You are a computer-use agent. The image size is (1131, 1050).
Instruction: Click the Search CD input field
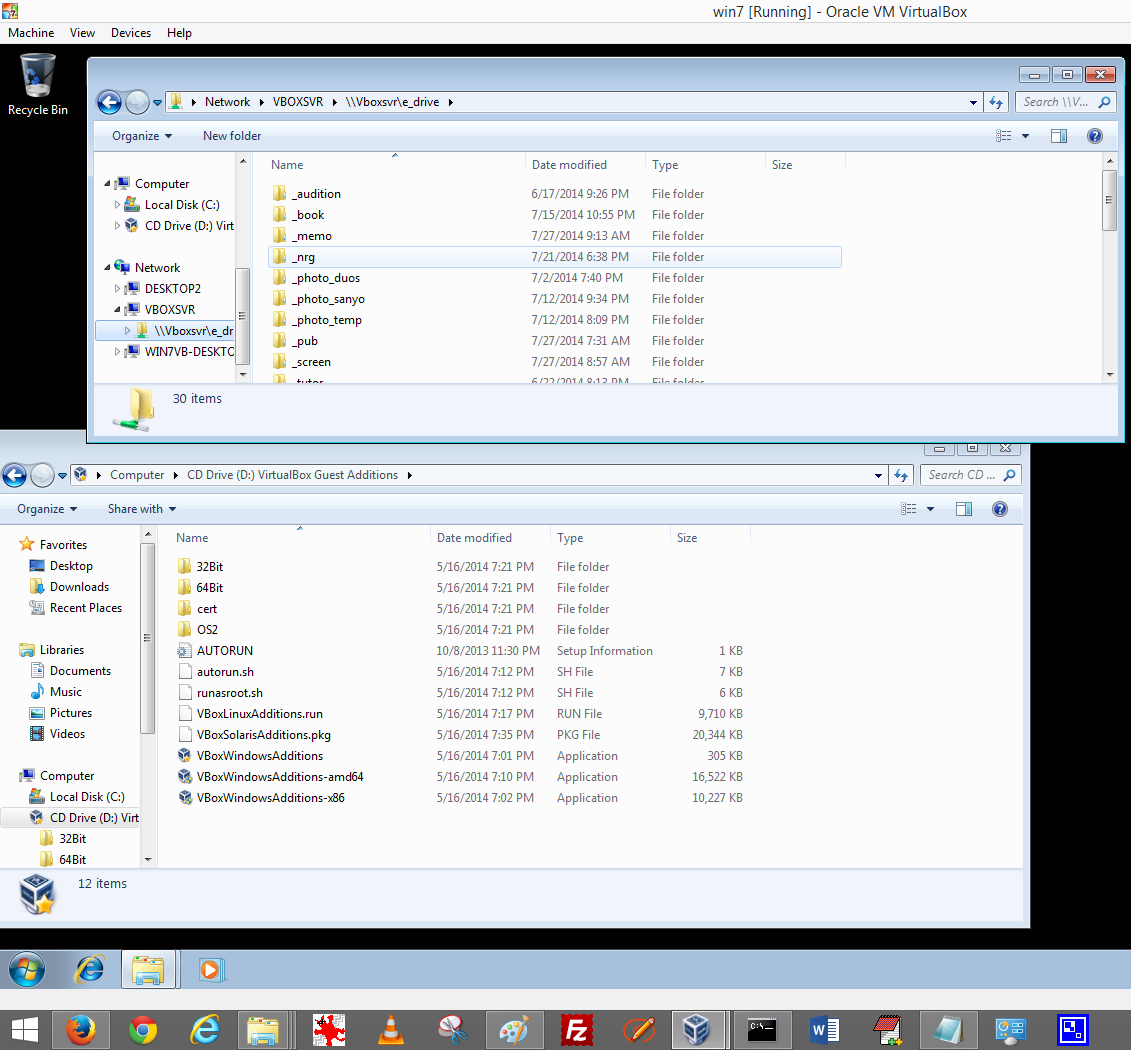(x=964, y=475)
